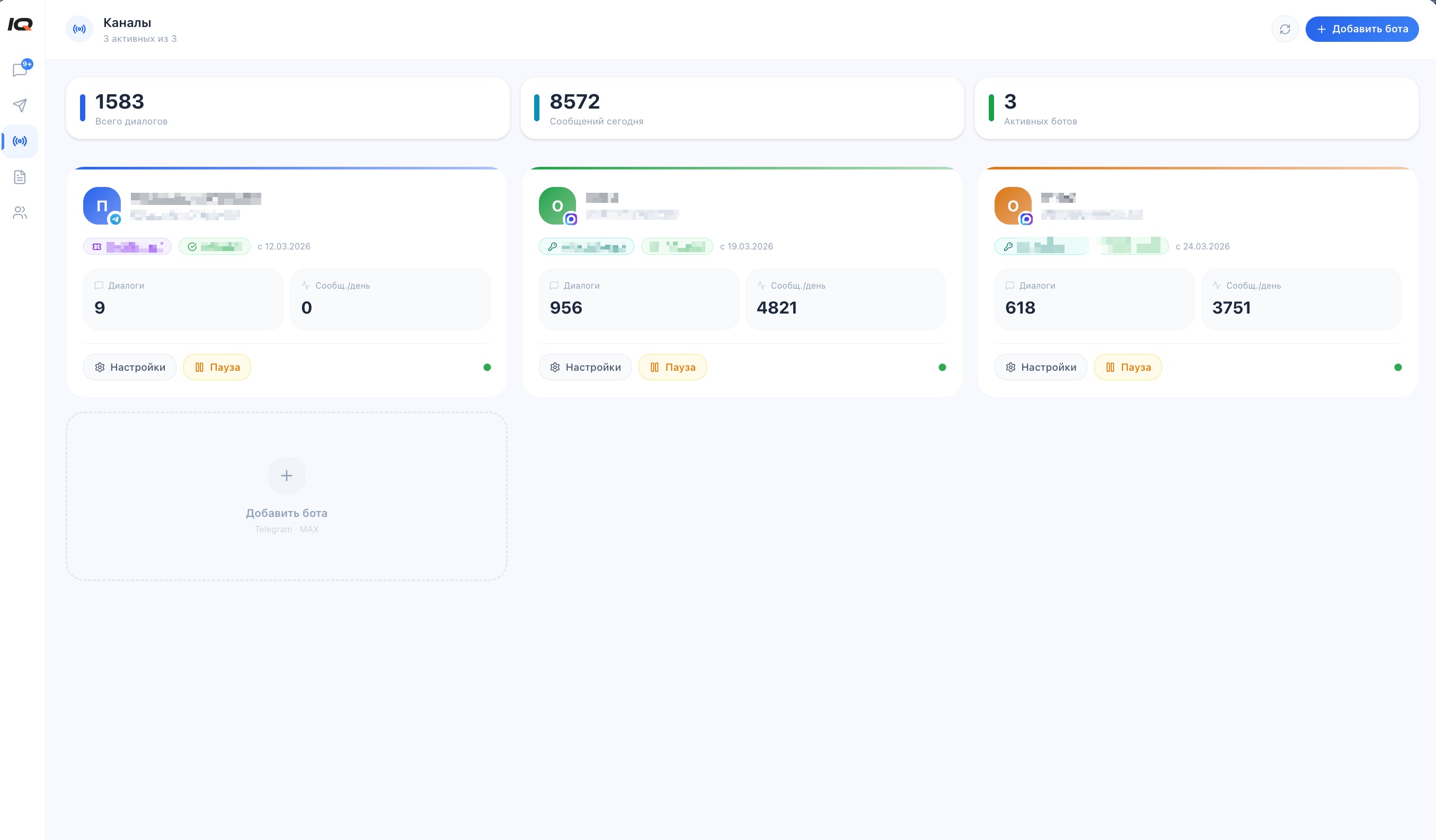Open Настройки for the 19.03.2026 bot
1436x840 pixels.
pos(585,368)
